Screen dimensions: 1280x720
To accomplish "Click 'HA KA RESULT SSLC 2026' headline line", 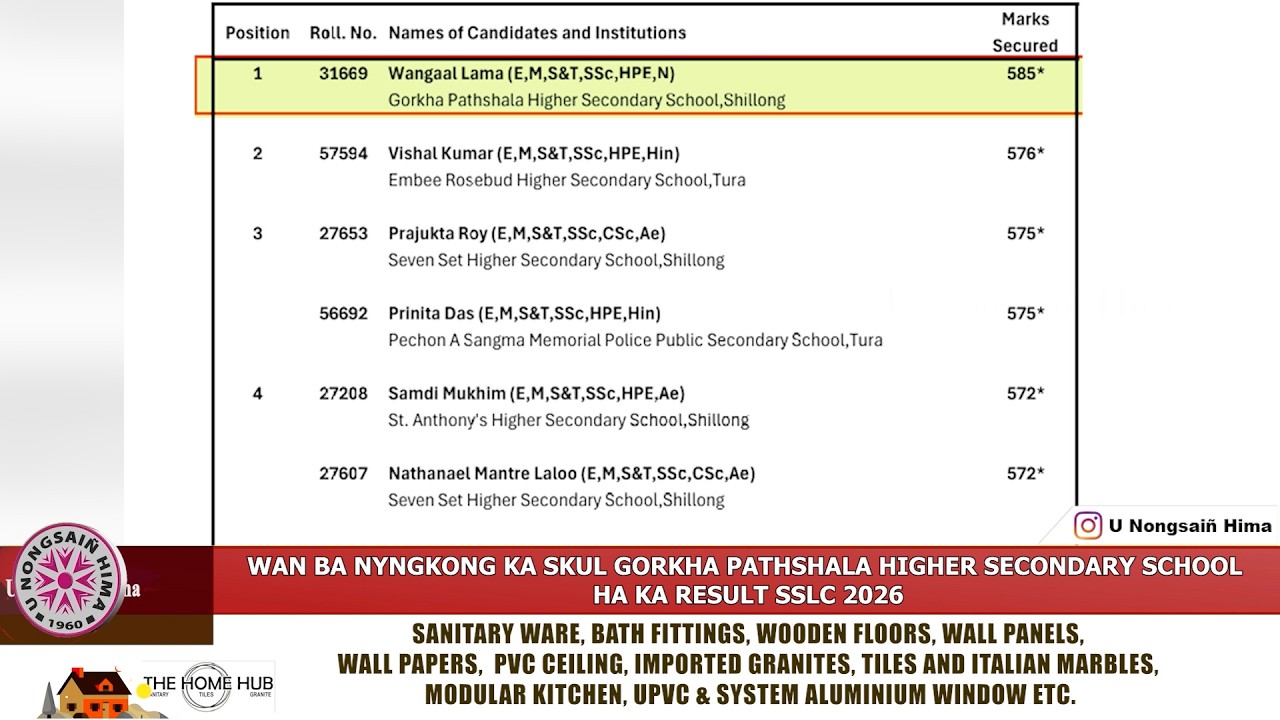I will 748,596.
